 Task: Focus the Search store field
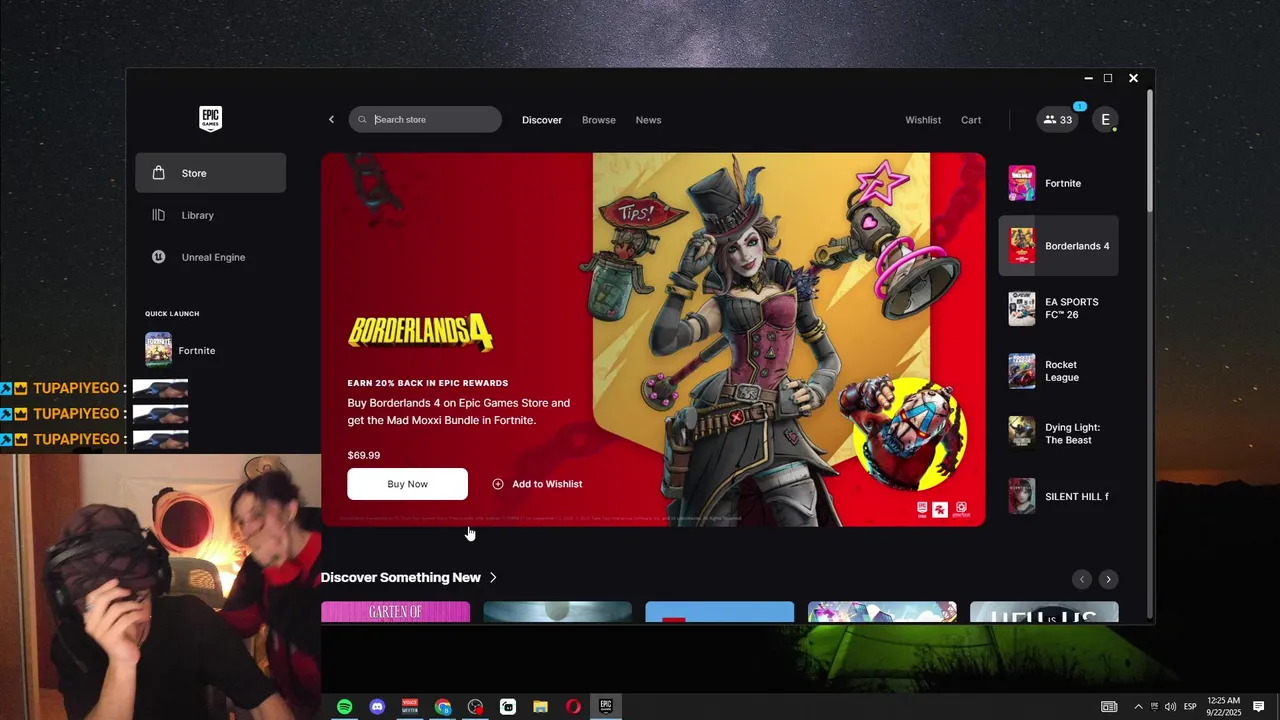pos(425,119)
